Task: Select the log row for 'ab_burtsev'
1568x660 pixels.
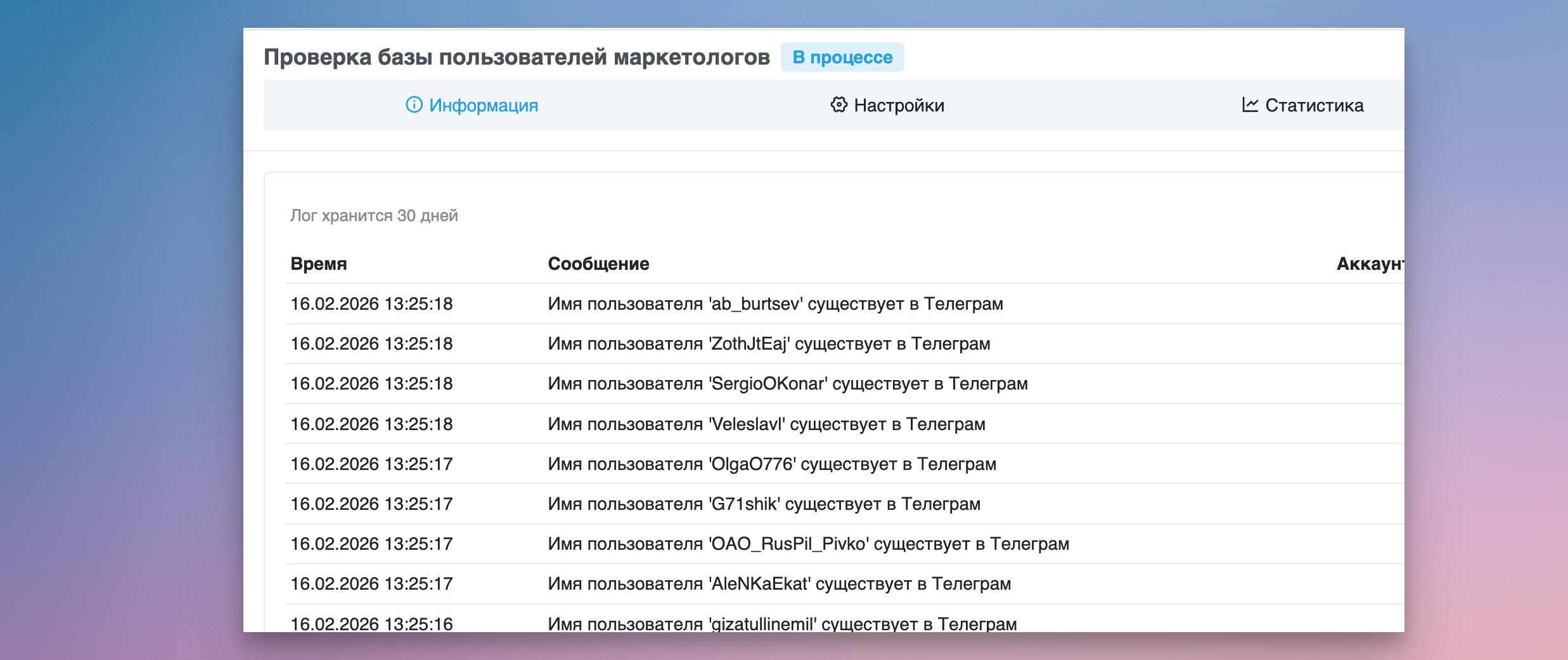Action: (774, 304)
